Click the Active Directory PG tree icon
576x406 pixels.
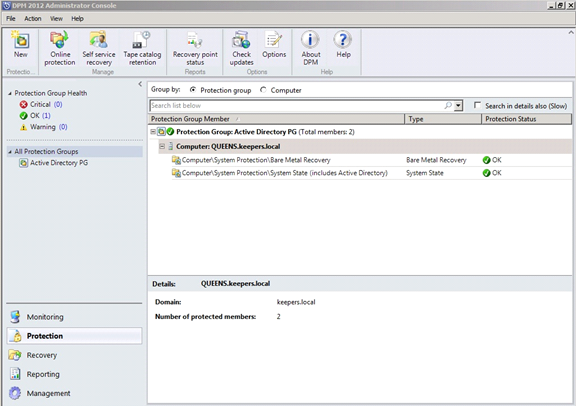coord(24,163)
